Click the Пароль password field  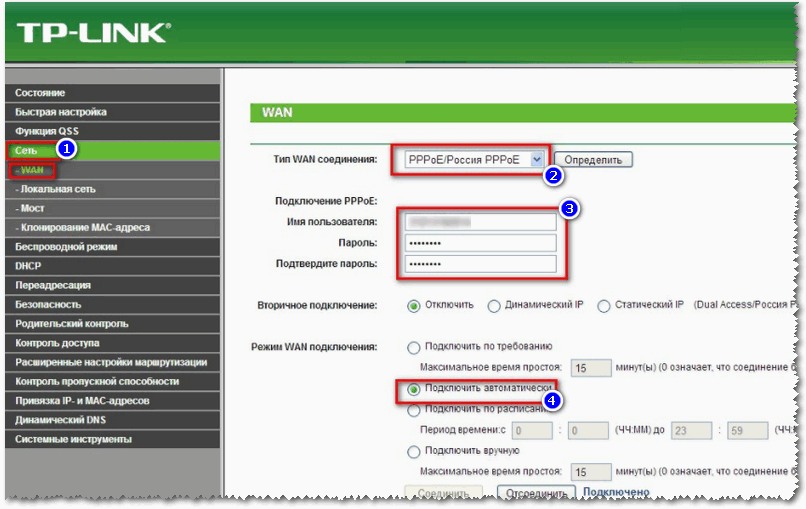[x=479, y=243]
